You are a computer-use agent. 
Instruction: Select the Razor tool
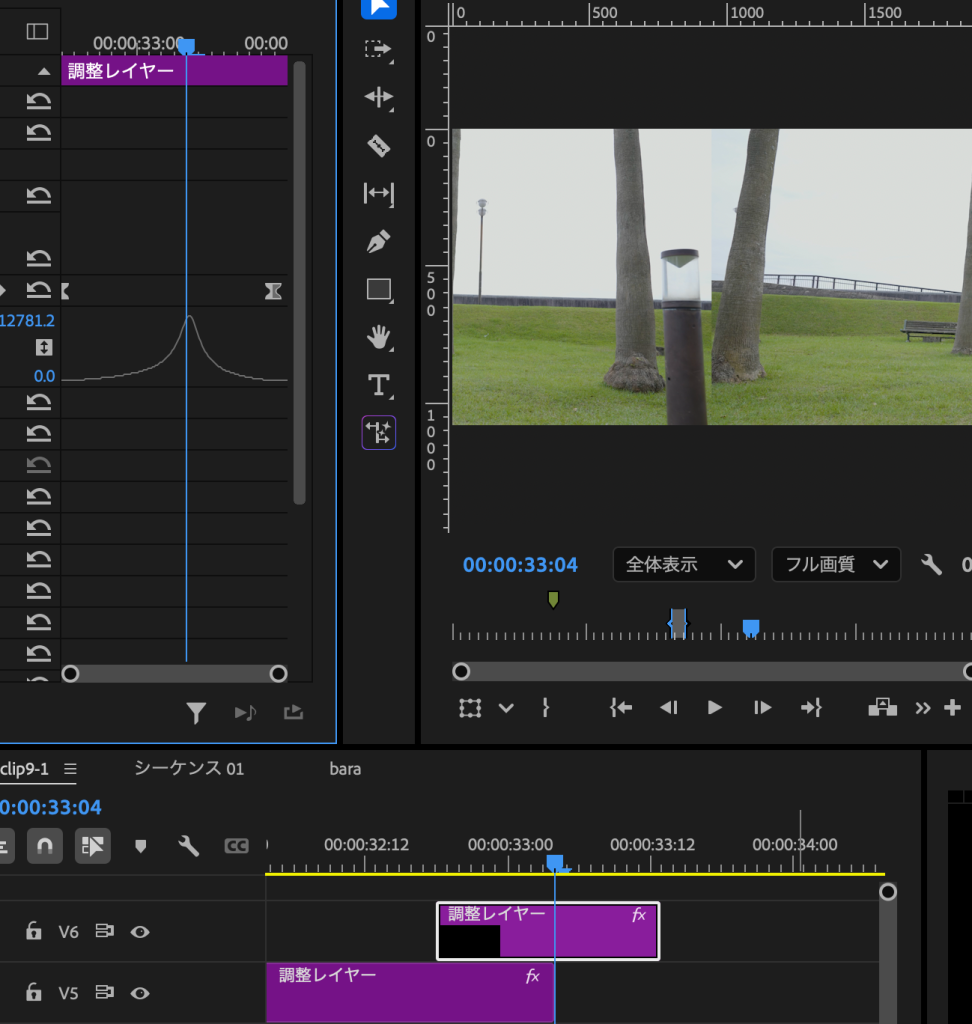pyautogui.click(x=378, y=146)
